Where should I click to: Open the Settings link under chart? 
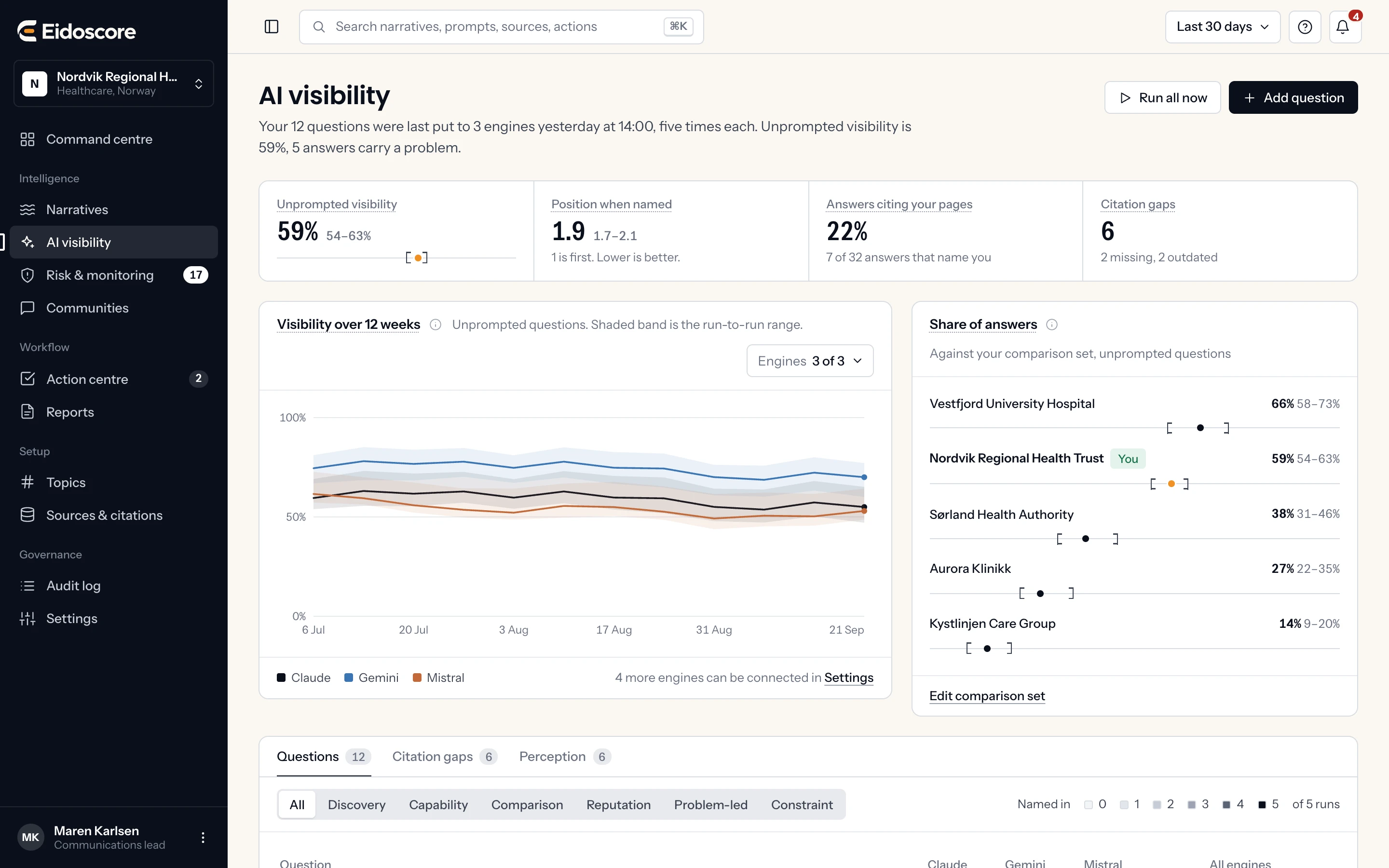[848, 678]
